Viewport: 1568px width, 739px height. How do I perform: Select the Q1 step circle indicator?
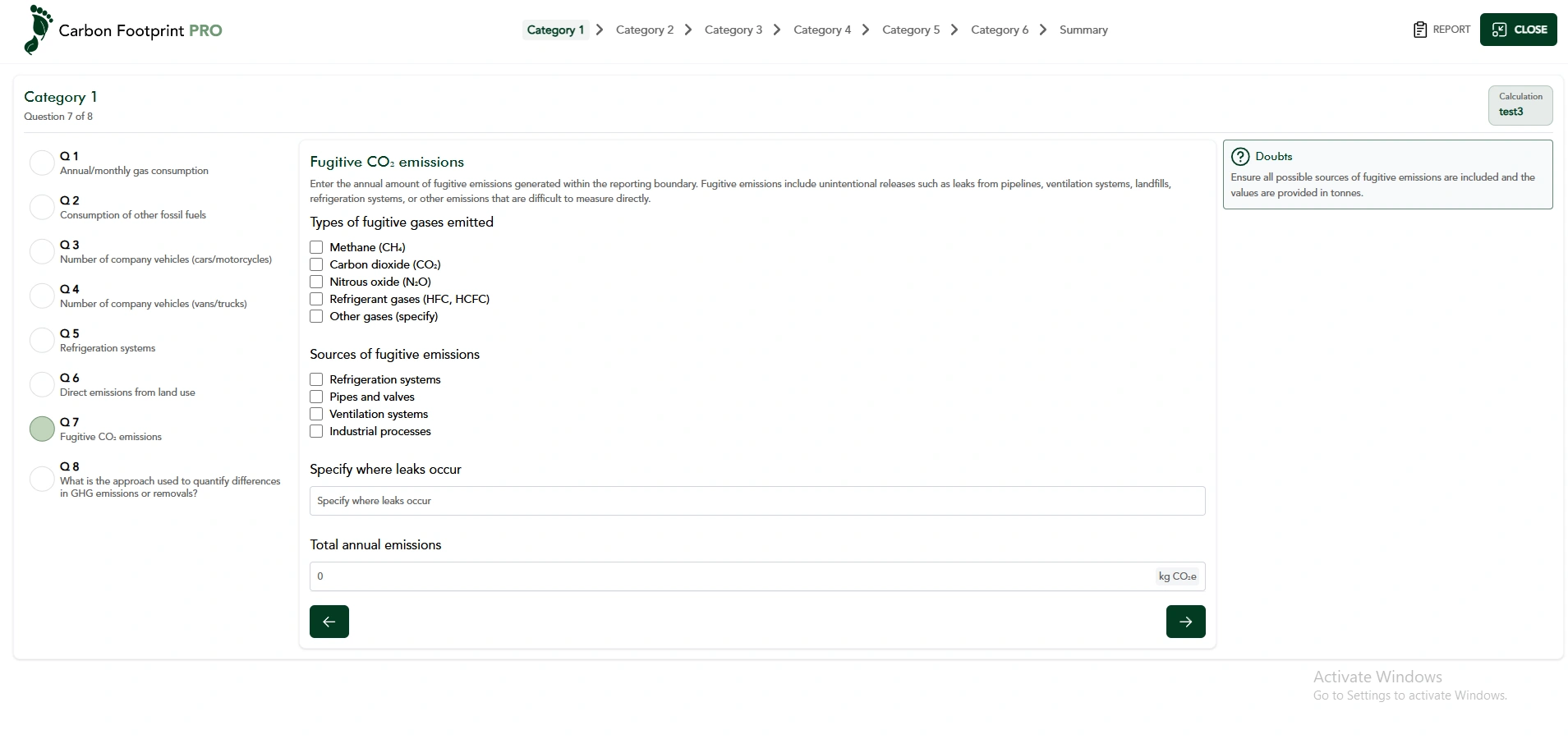(x=42, y=163)
